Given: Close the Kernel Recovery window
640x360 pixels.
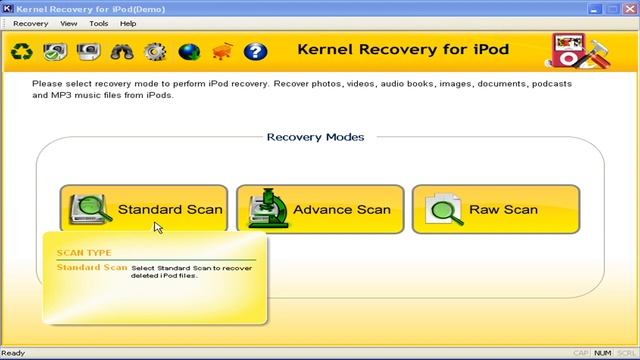Looking at the screenshot, I should [x=630, y=9].
